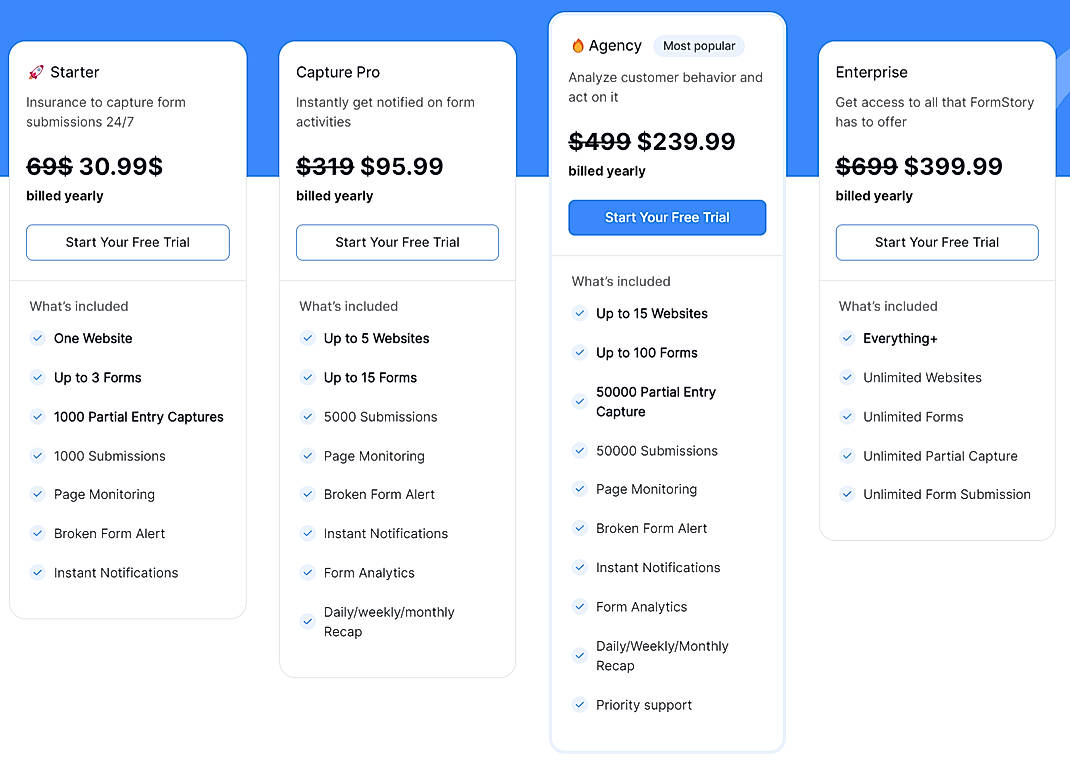Click the checkmark next to Up to 5 Websites
This screenshot has height=765, width=1070.
(x=307, y=338)
